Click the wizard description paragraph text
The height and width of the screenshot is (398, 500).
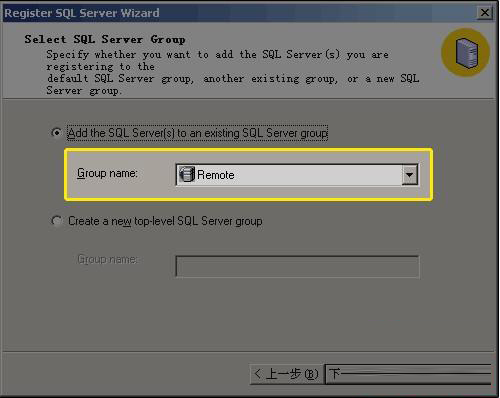[x=233, y=72]
